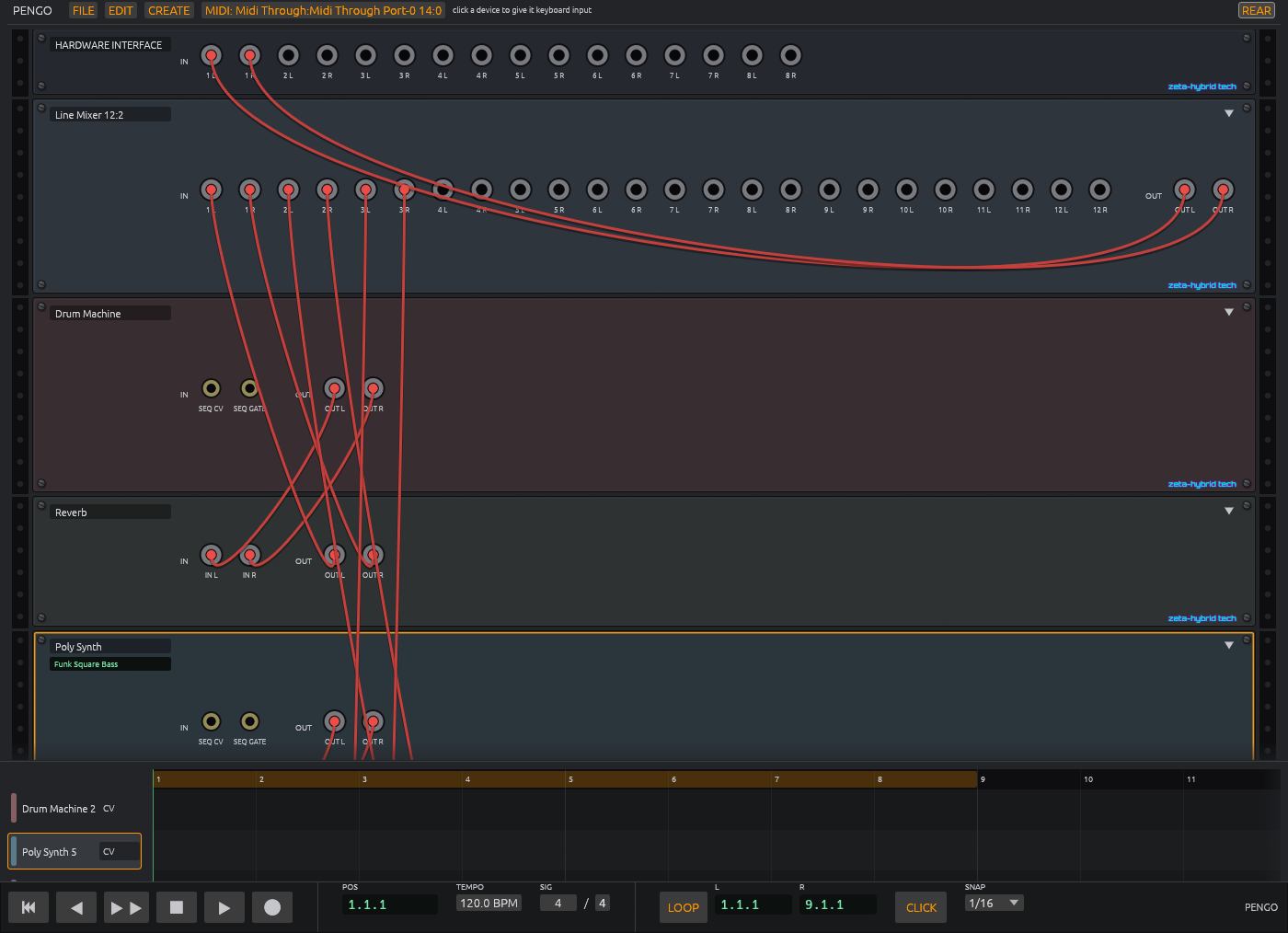Click the POS 1.1.1 position field

[x=390, y=904]
